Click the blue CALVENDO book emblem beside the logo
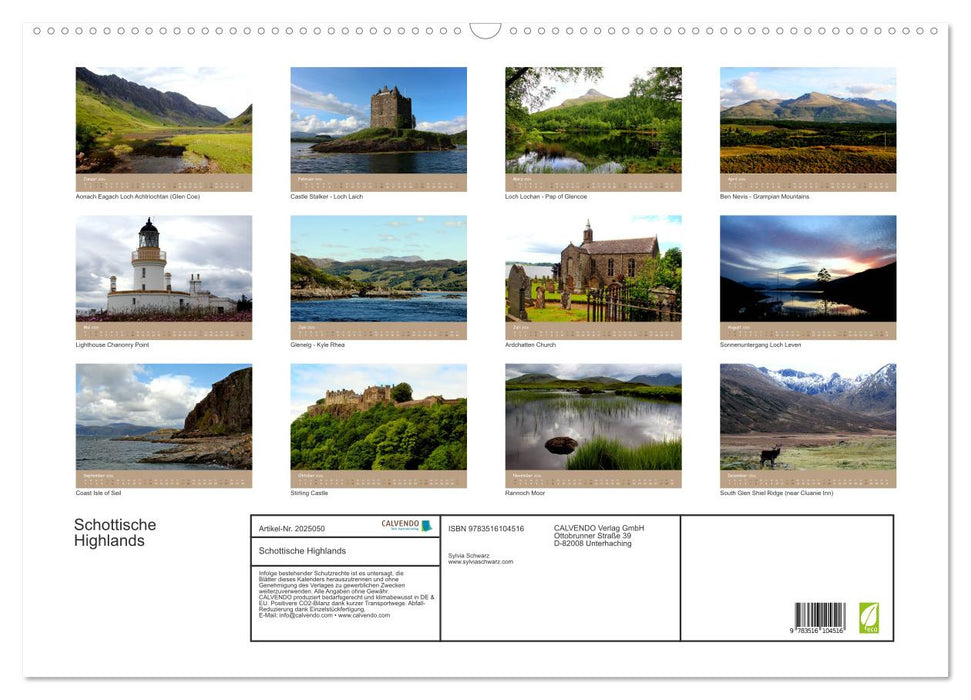 point(427,524)
